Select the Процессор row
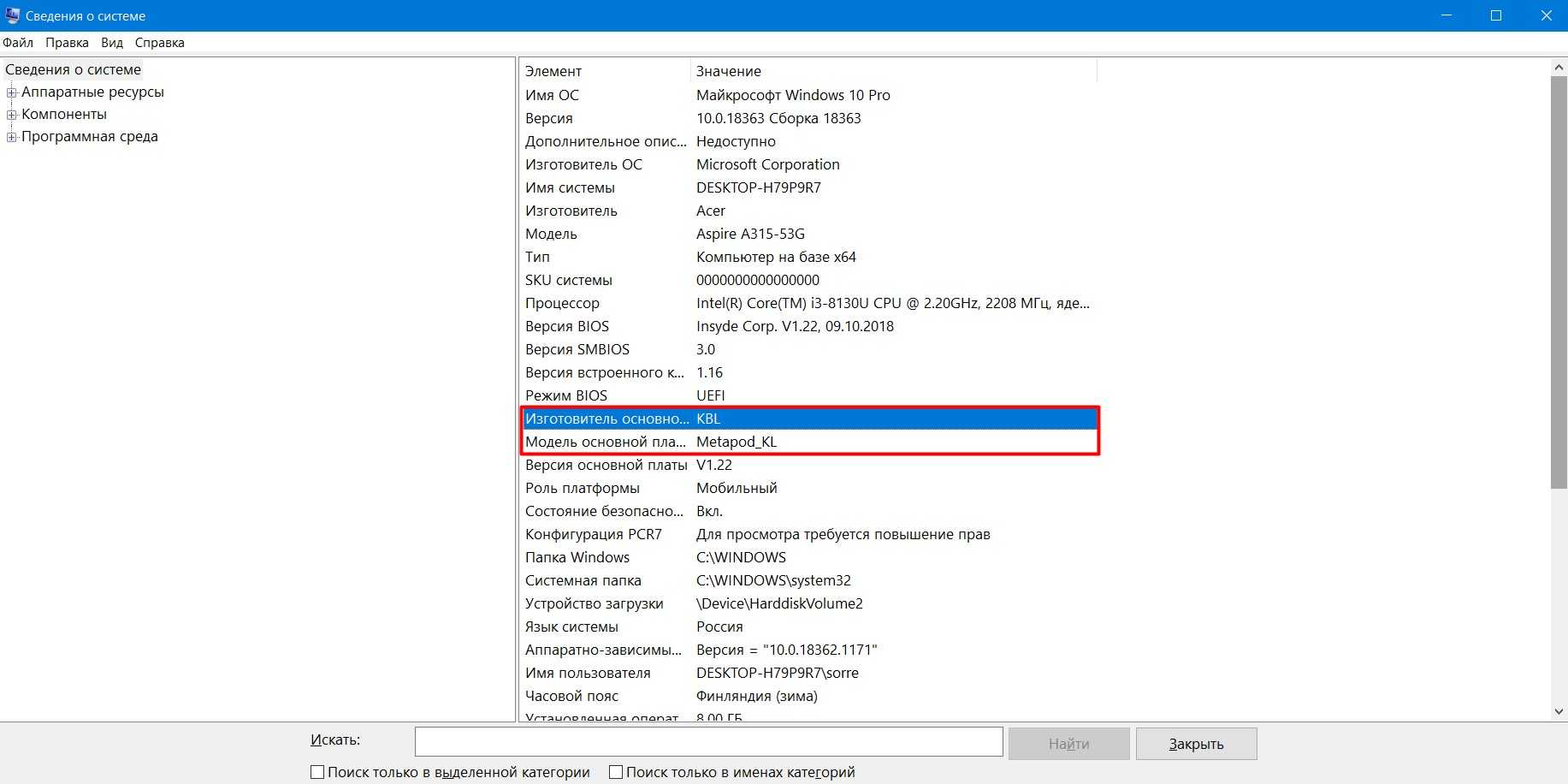This screenshot has width=1568, height=784. click(807, 303)
